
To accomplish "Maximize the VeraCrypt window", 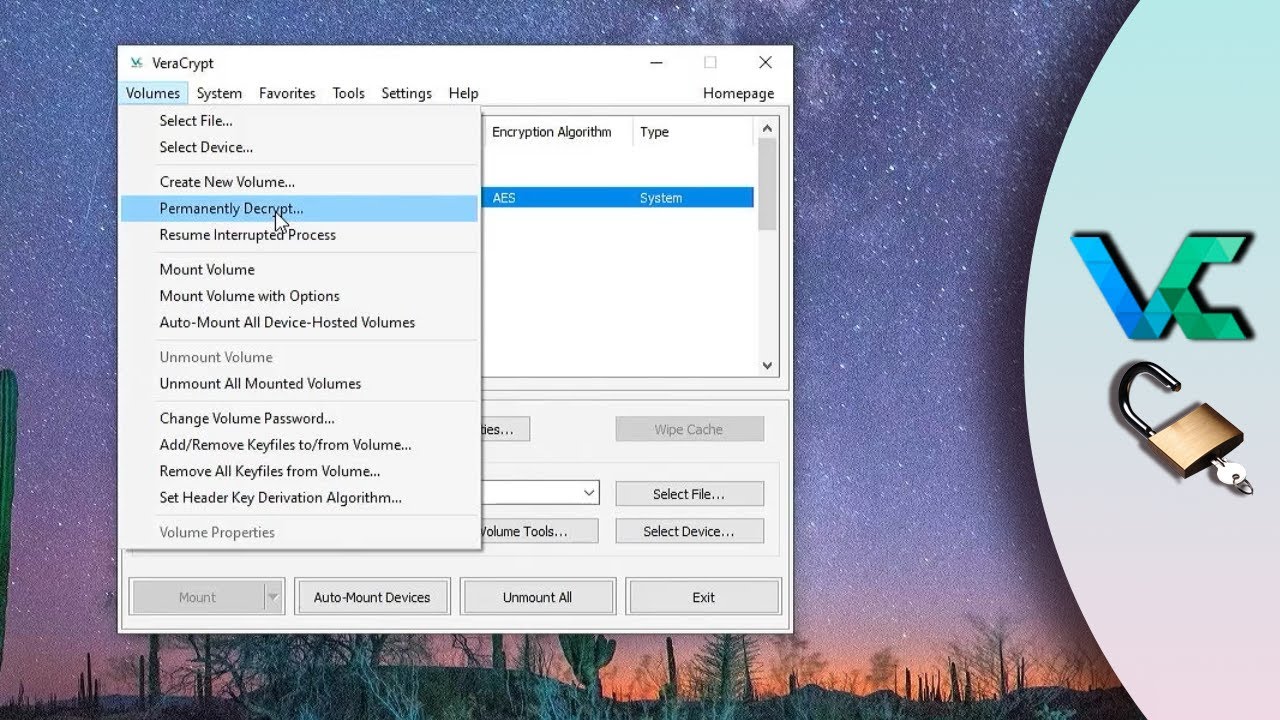I will (x=710, y=62).
